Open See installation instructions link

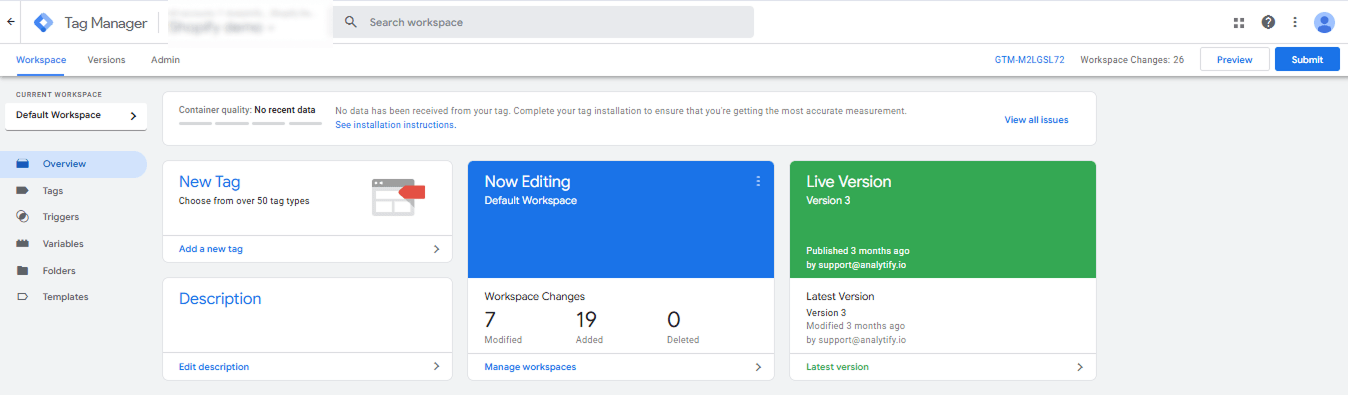point(395,125)
